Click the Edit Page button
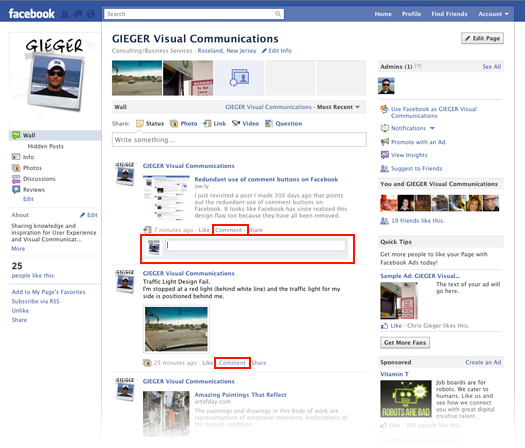 (482, 38)
